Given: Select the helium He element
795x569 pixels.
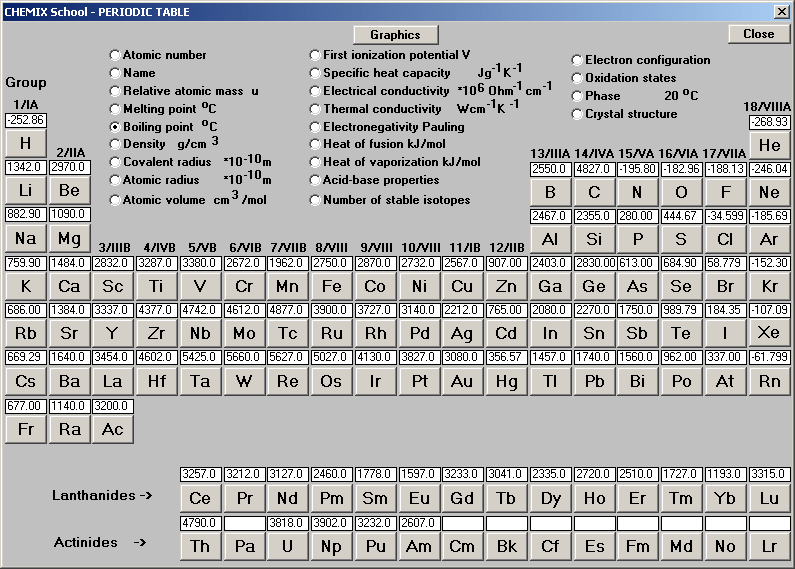Looking at the screenshot, I should [x=769, y=145].
